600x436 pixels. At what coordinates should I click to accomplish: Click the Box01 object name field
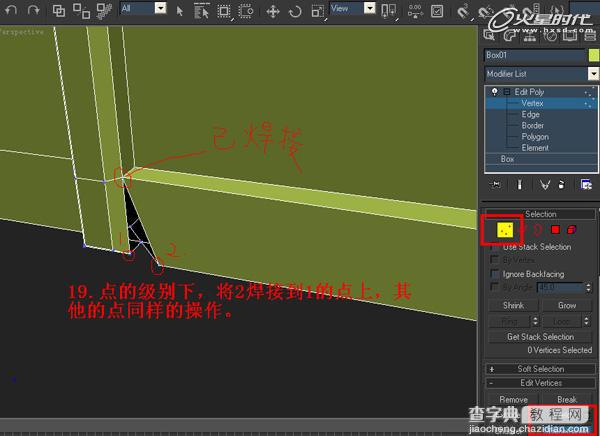(x=535, y=55)
